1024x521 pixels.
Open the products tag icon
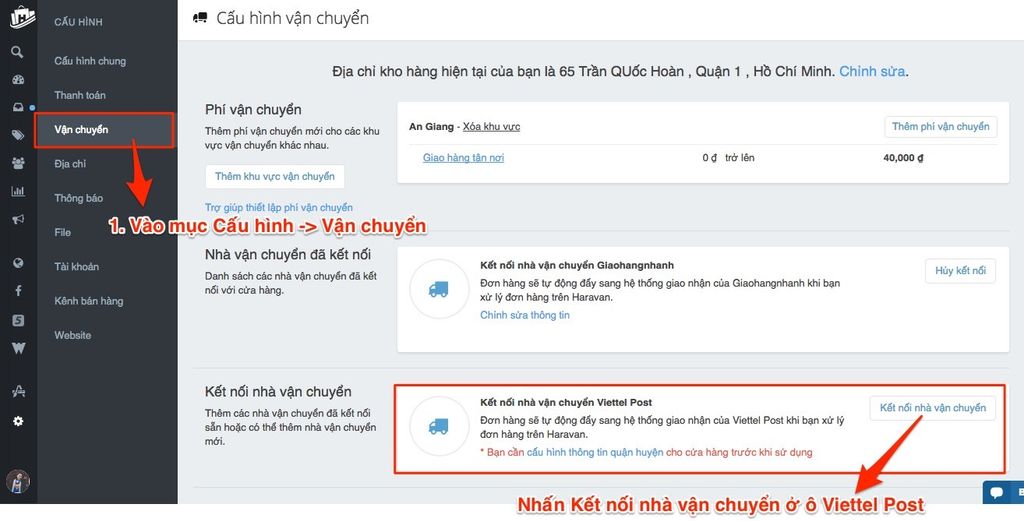pyautogui.click(x=18, y=135)
